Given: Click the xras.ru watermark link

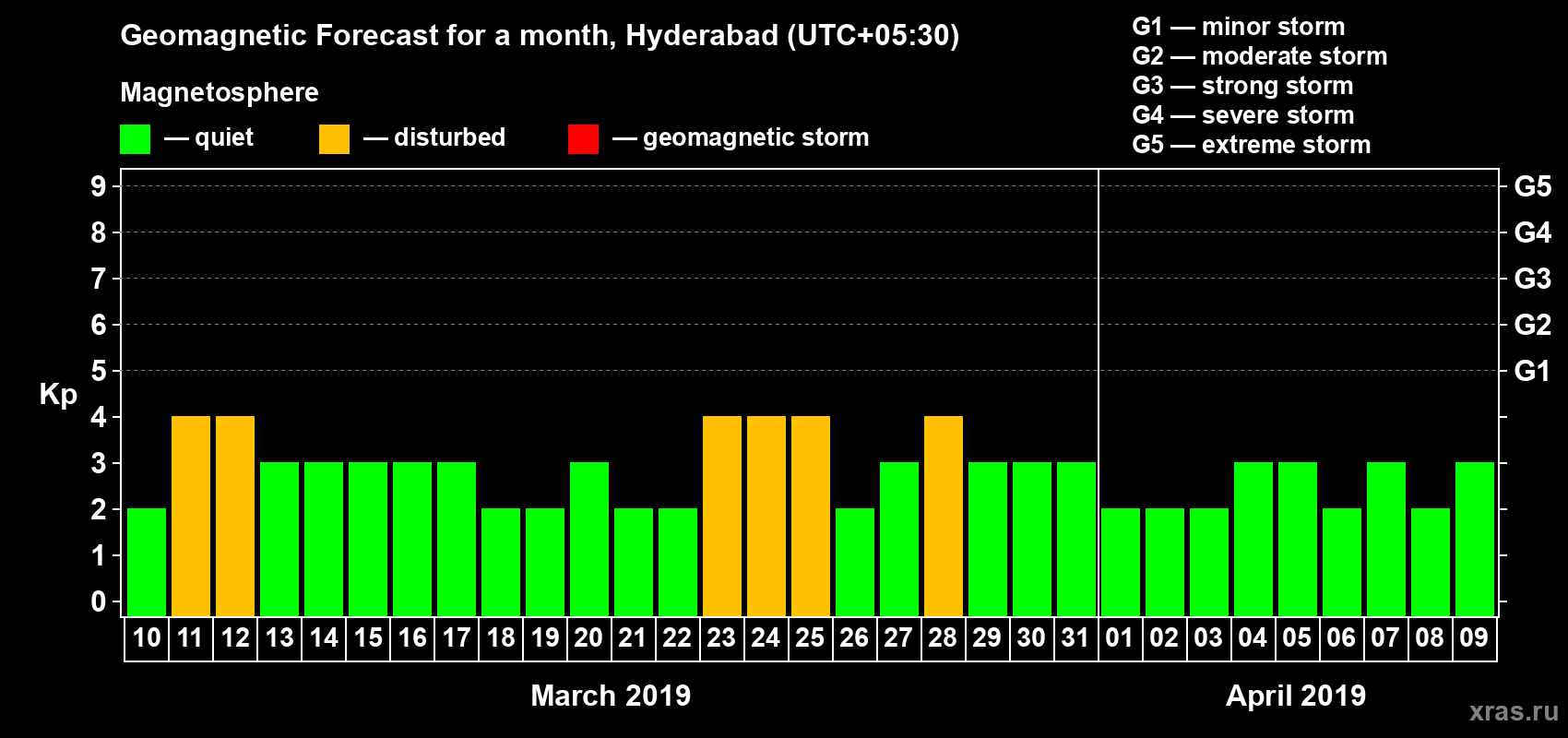Looking at the screenshot, I should pyautogui.click(x=1514, y=711).
